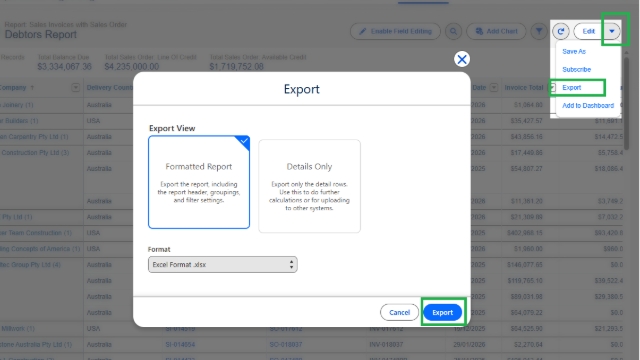This screenshot has width=640, height=360.
Task: Click the Delivery Country column header
Action: tap(109, 87)
